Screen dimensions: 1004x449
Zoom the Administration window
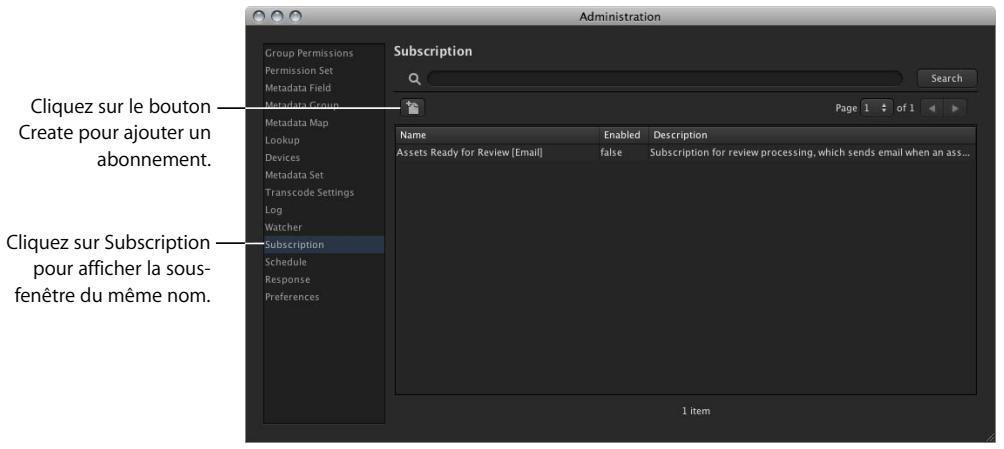point(295,17)
